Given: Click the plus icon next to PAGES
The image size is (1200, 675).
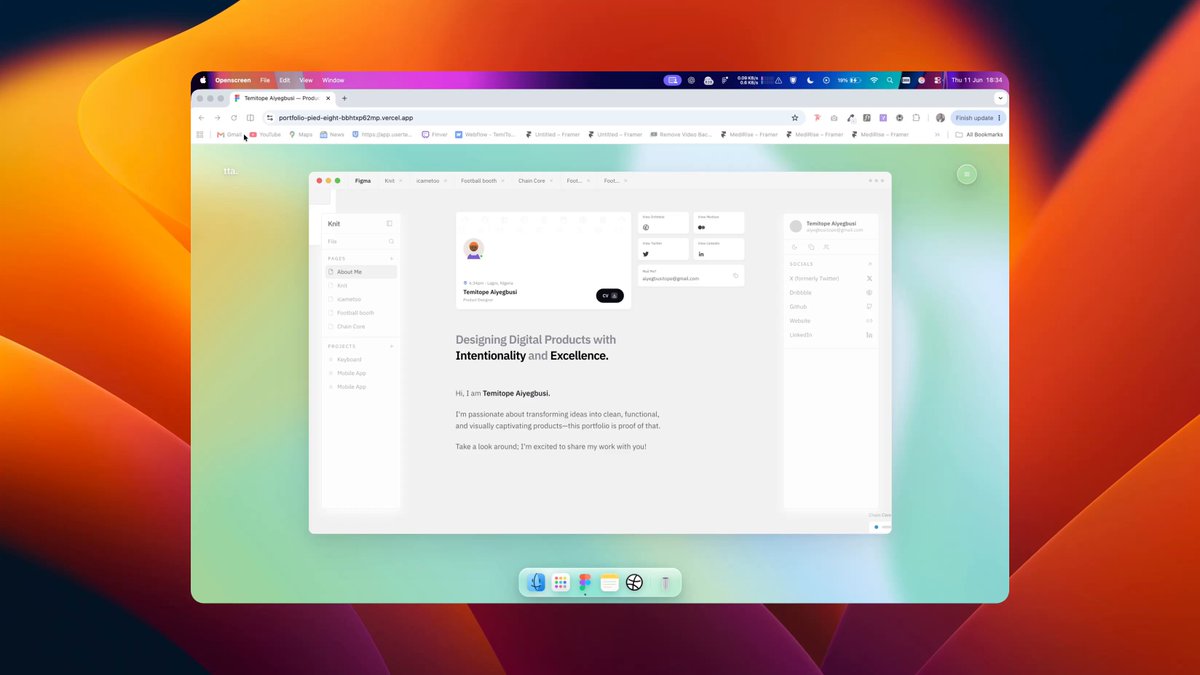Looking at the screenshot, I should pos(392,258).
